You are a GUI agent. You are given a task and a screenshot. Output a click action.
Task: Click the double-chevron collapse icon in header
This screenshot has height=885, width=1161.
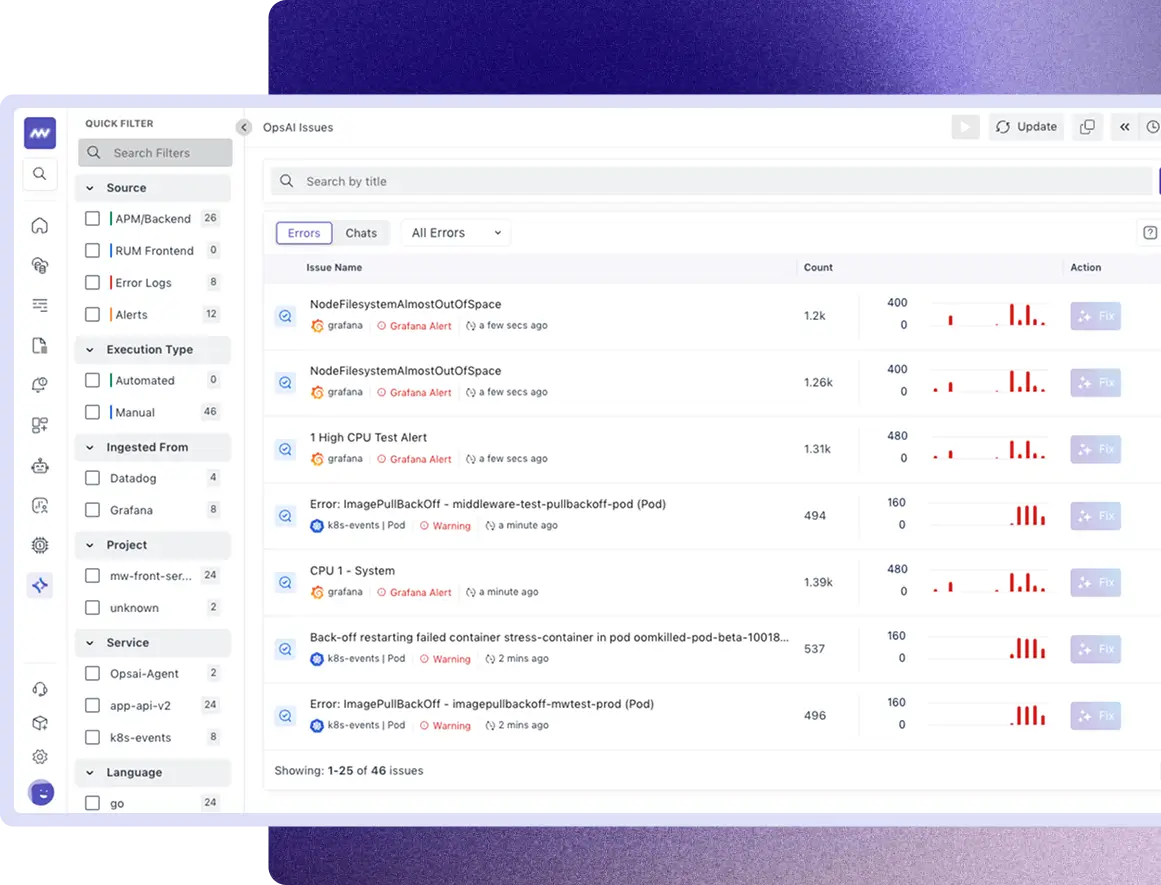click(1125, 127)
